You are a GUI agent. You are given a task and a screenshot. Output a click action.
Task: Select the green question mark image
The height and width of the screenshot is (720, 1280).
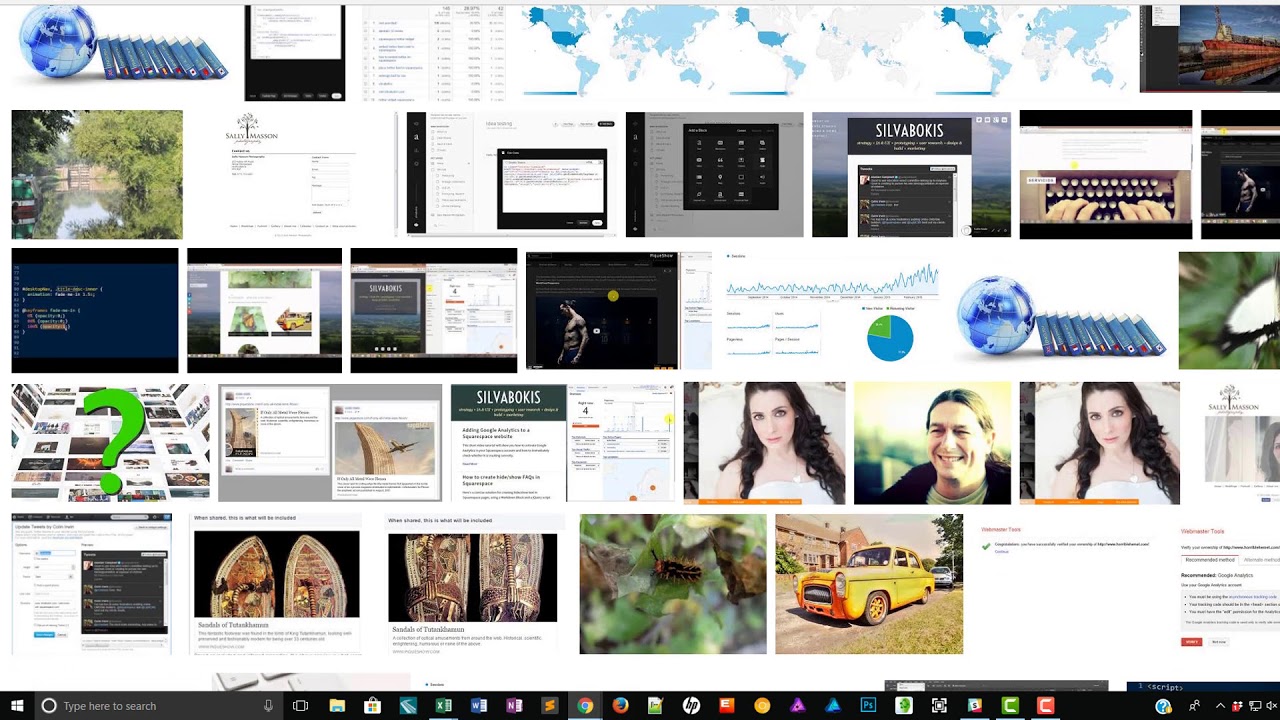[110, 442]
